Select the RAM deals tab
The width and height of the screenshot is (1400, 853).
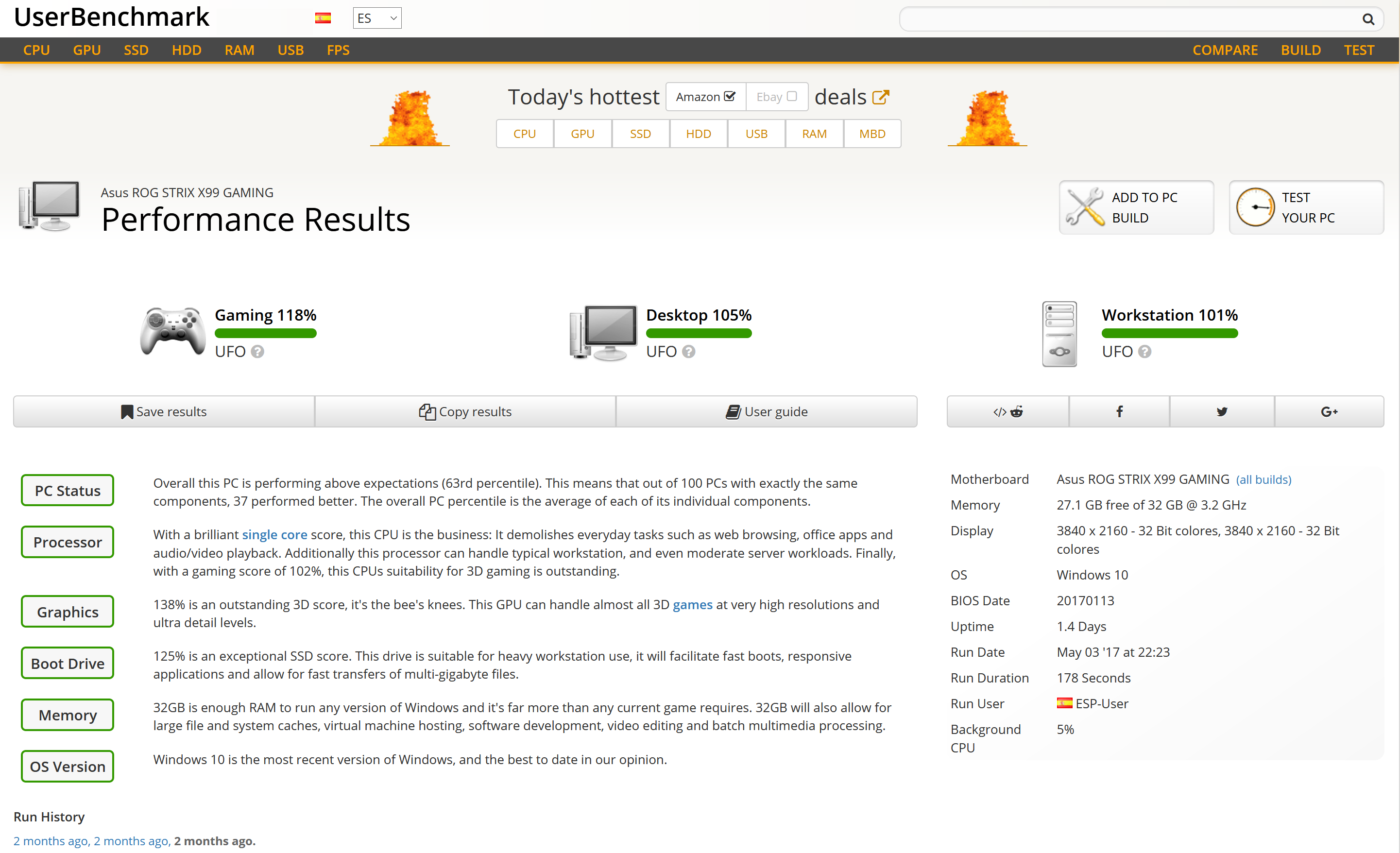coord(814,134)
